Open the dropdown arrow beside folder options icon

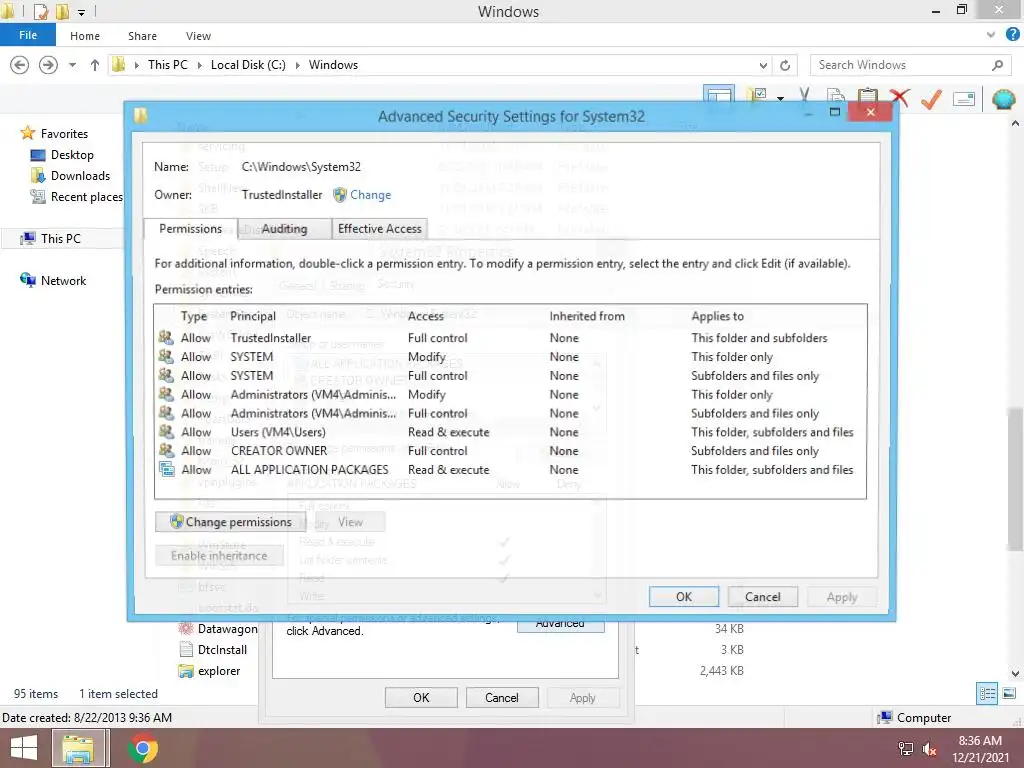tap(780, 99)
